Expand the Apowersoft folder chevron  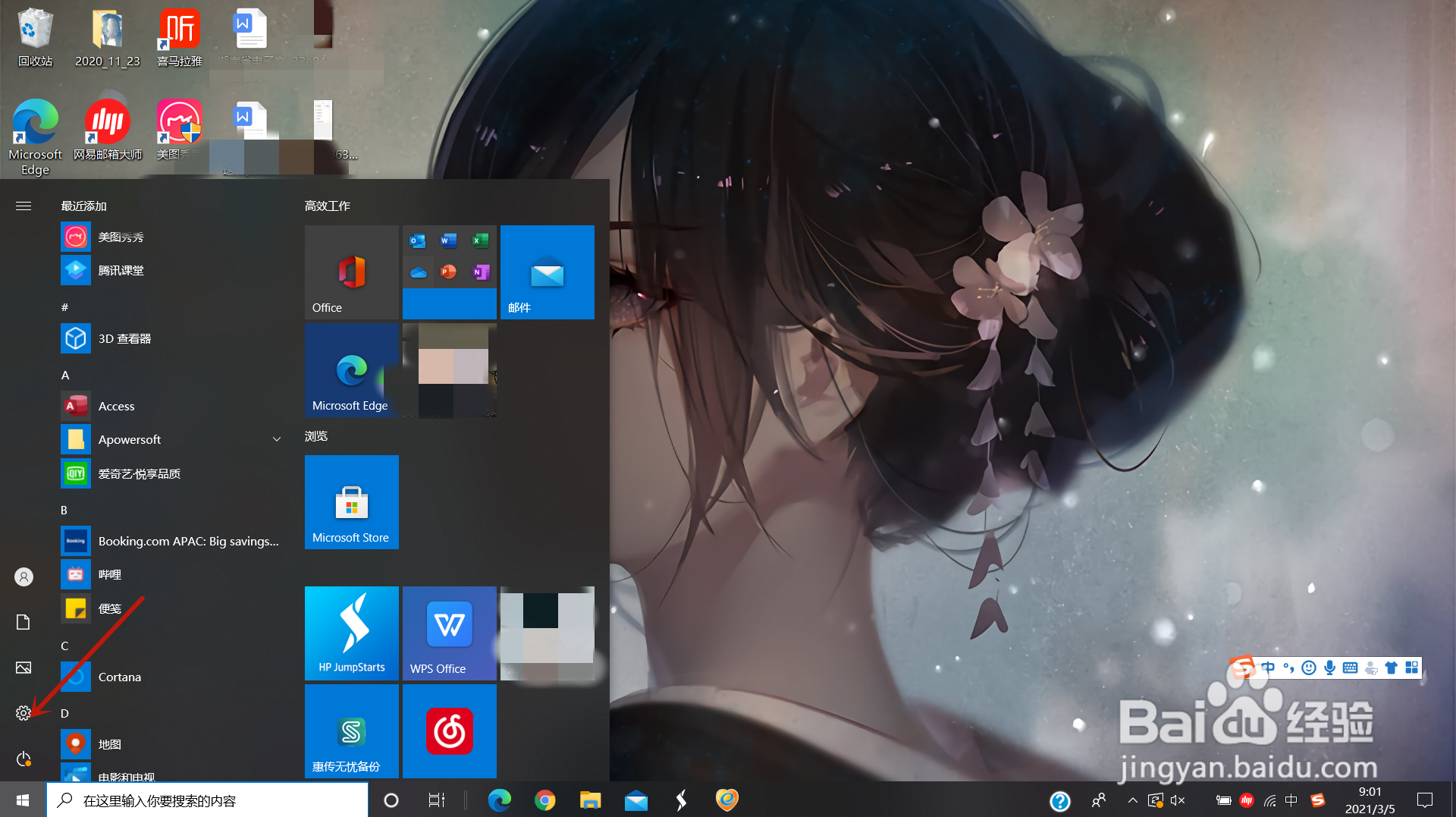click(277, 439)
